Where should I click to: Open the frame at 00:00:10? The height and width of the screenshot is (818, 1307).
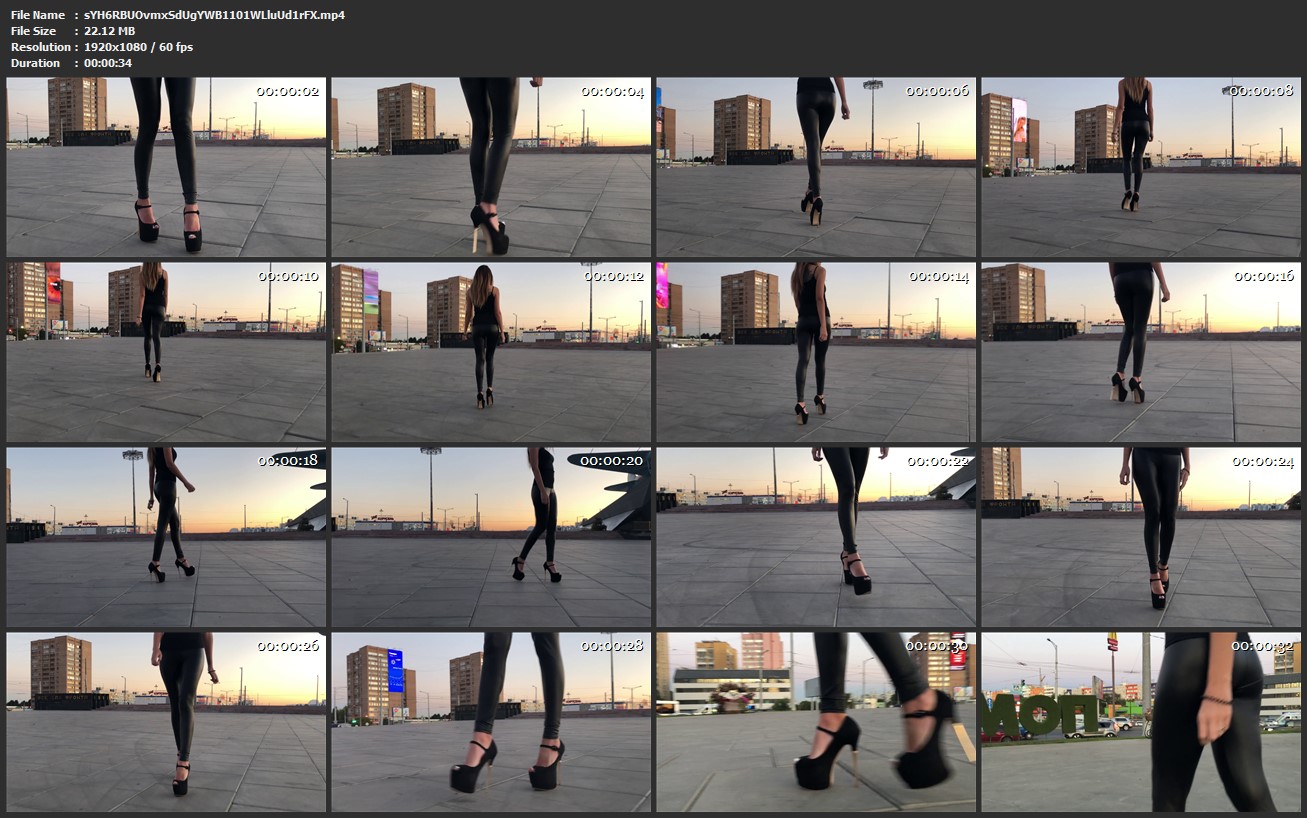166,352
